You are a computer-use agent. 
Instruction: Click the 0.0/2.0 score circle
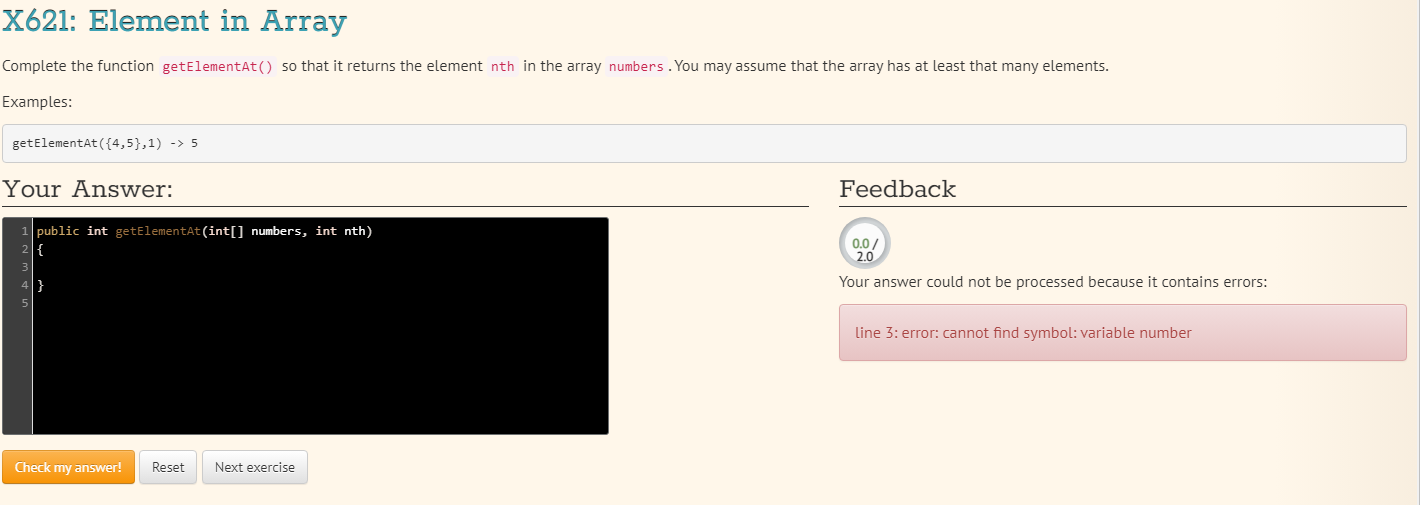click(865, 243)
